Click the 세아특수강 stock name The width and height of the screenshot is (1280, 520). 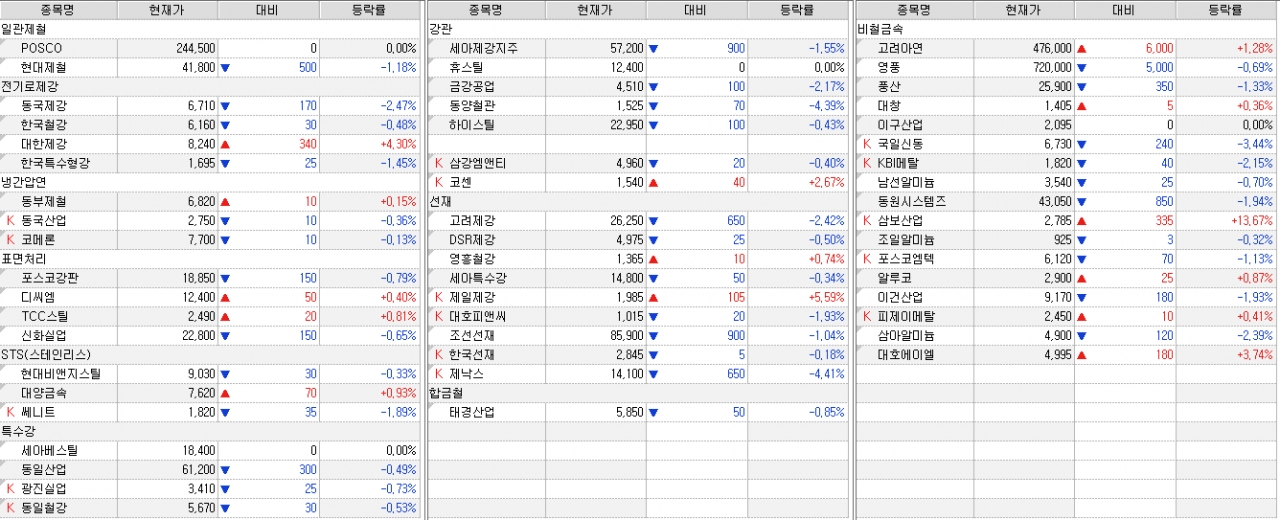(x=477, y=278)
